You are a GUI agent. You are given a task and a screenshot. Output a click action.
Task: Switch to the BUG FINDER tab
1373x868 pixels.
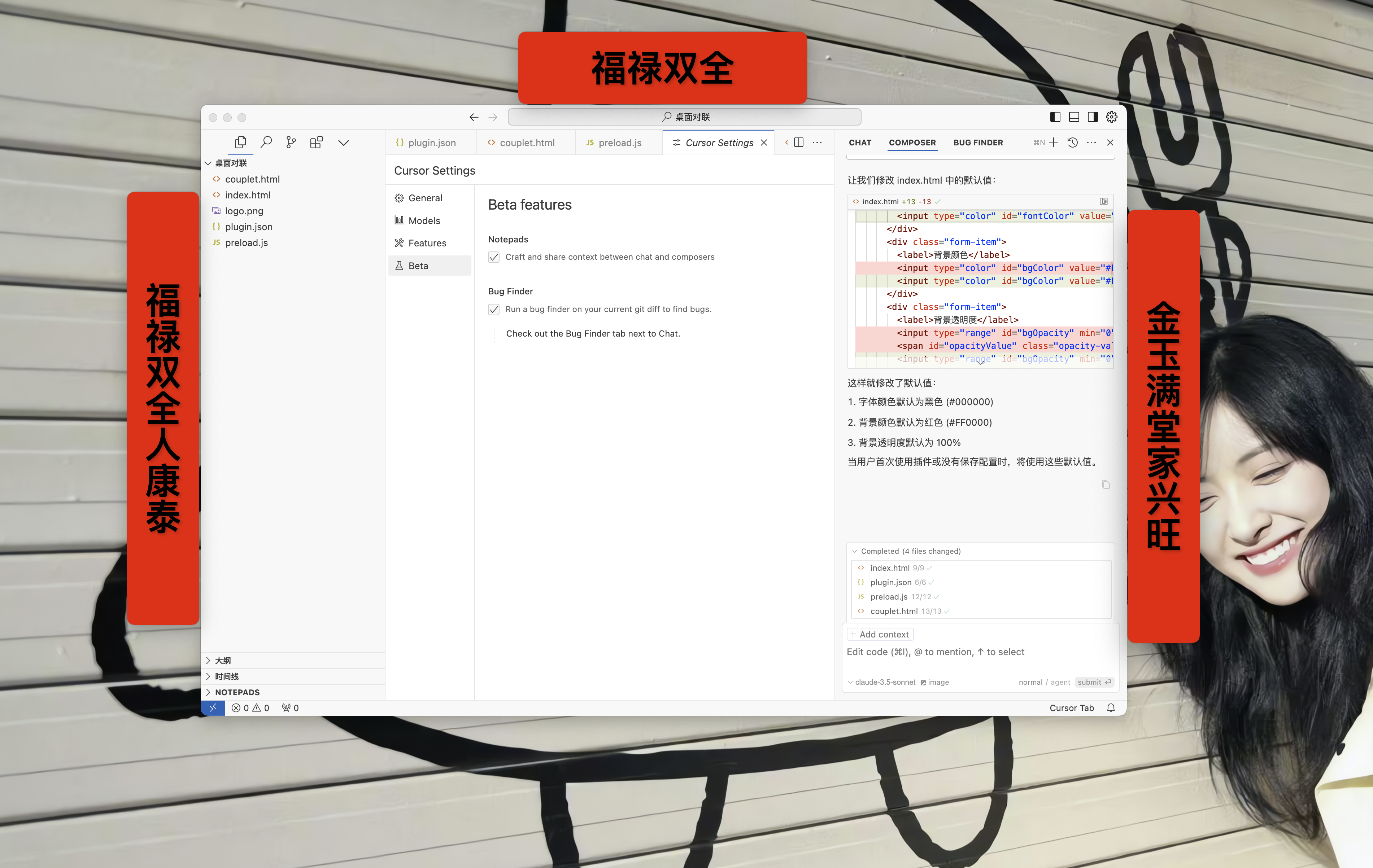point(978,143)
